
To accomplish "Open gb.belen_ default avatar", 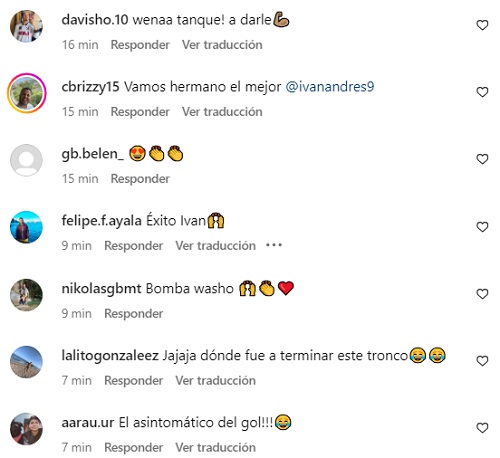I will (26, 160).
